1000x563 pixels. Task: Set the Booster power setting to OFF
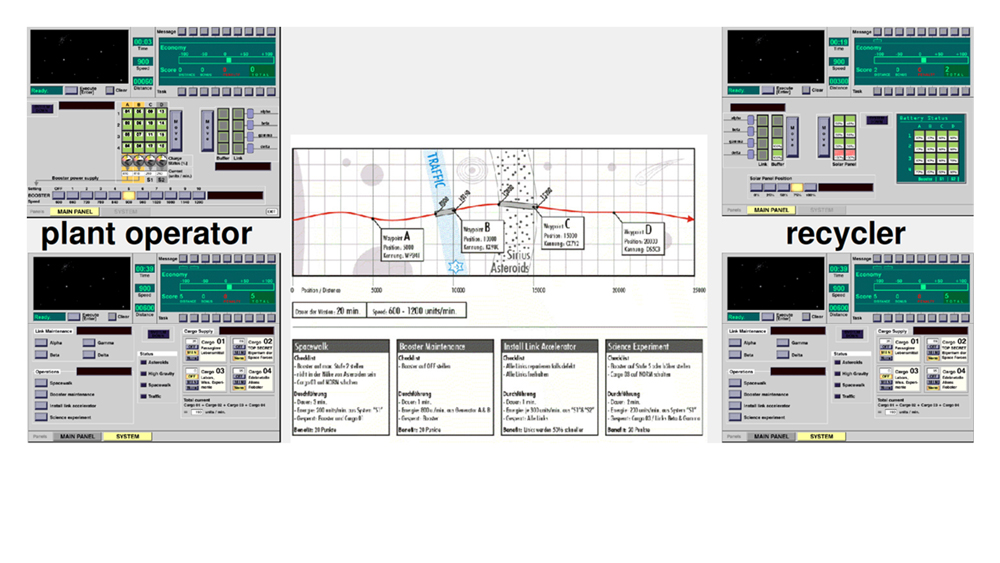pyautogui.click(x=58, y=195)
